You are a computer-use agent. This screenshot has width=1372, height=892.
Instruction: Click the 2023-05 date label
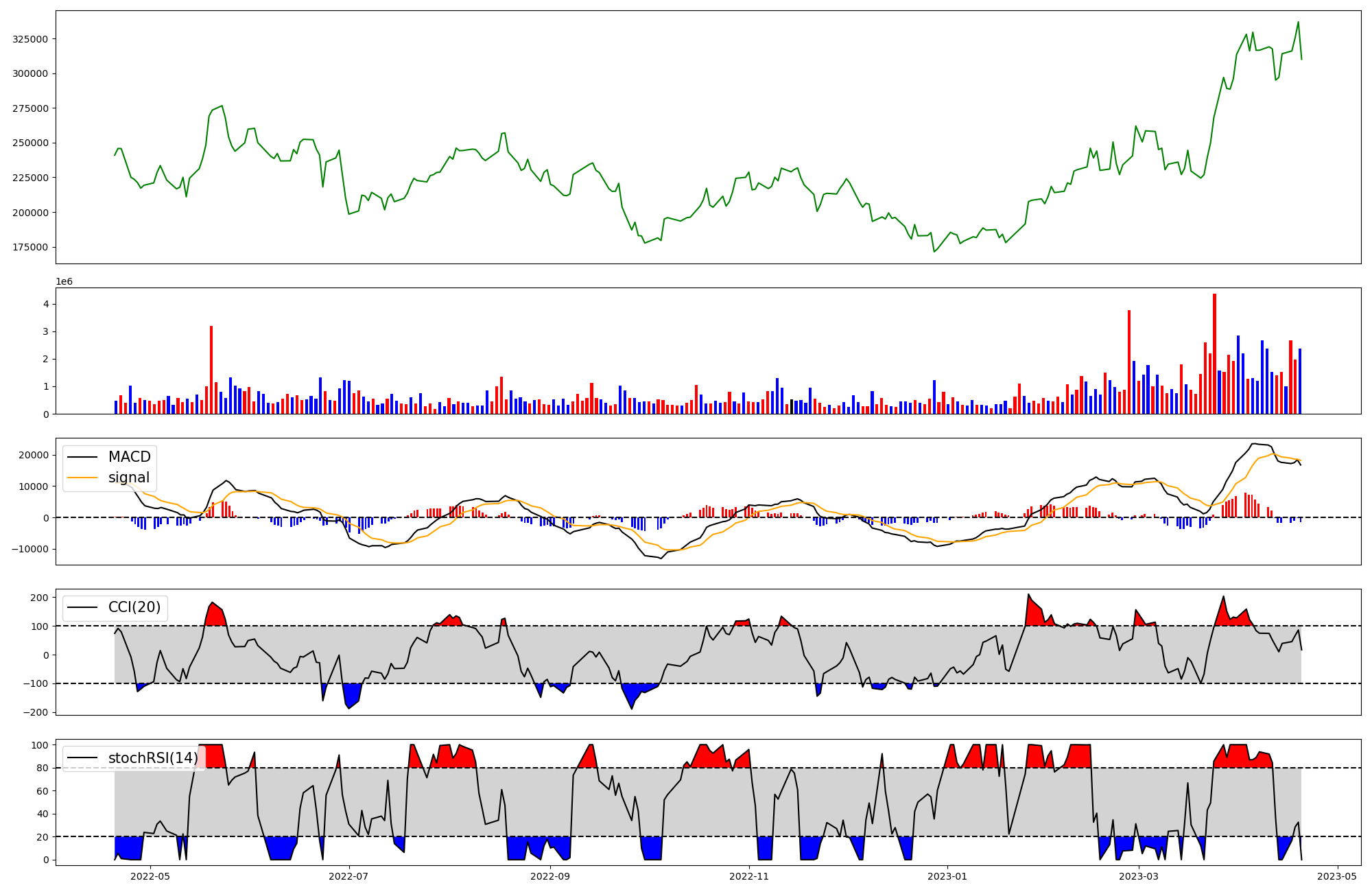pyautogui.click(x=1337, y=876)
